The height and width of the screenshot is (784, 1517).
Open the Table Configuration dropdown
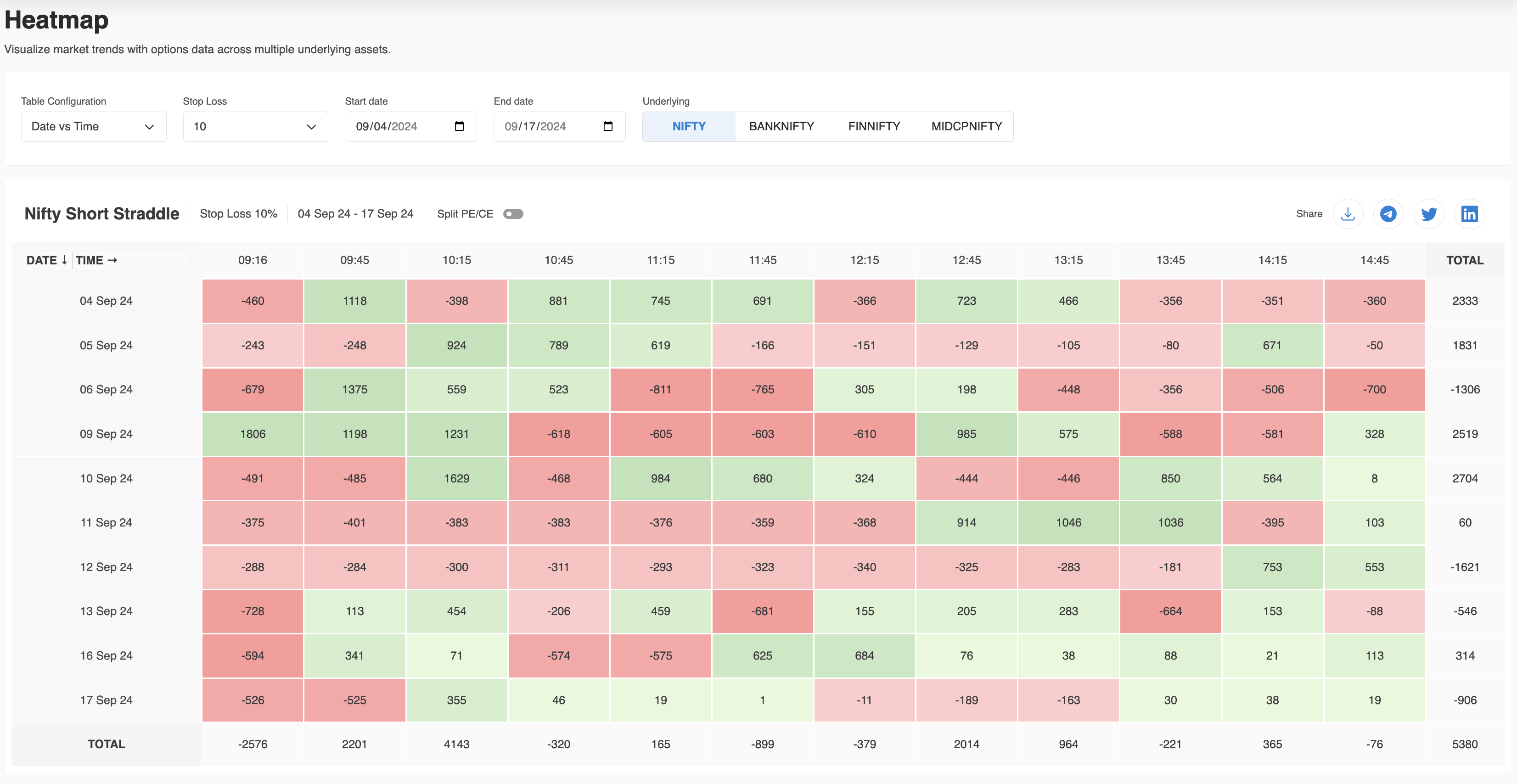coord(94,127)
